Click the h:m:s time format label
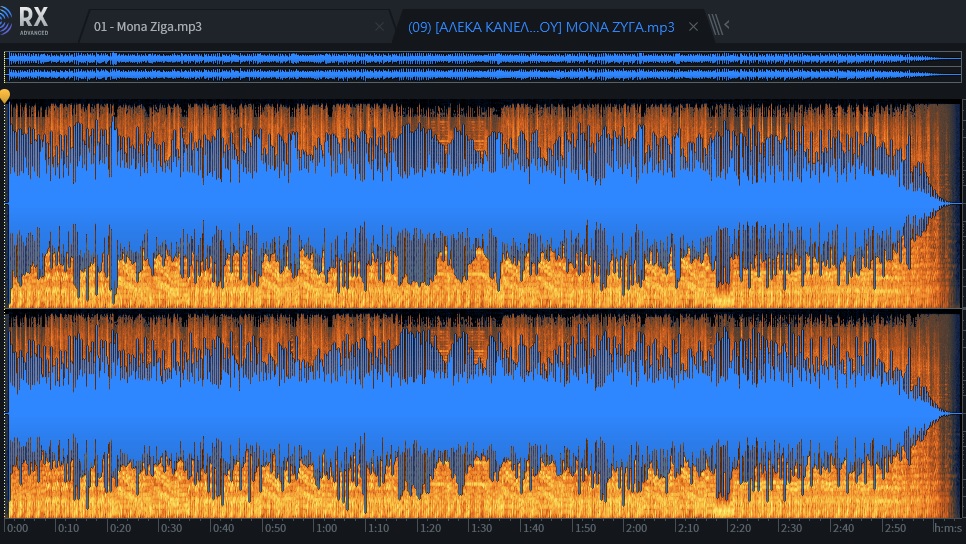 click(947, 528)
